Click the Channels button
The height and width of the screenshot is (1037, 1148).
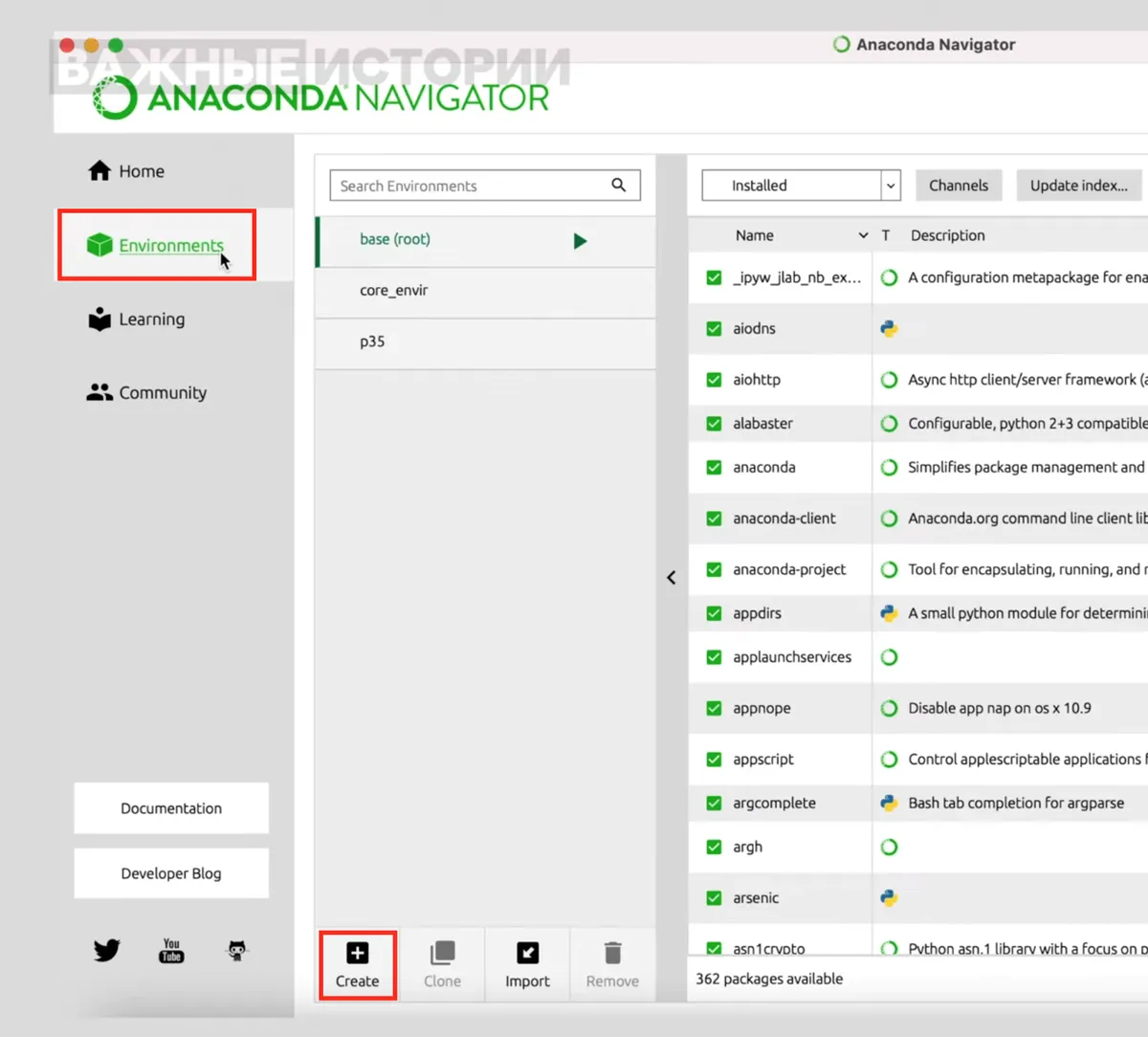[959, 186]
